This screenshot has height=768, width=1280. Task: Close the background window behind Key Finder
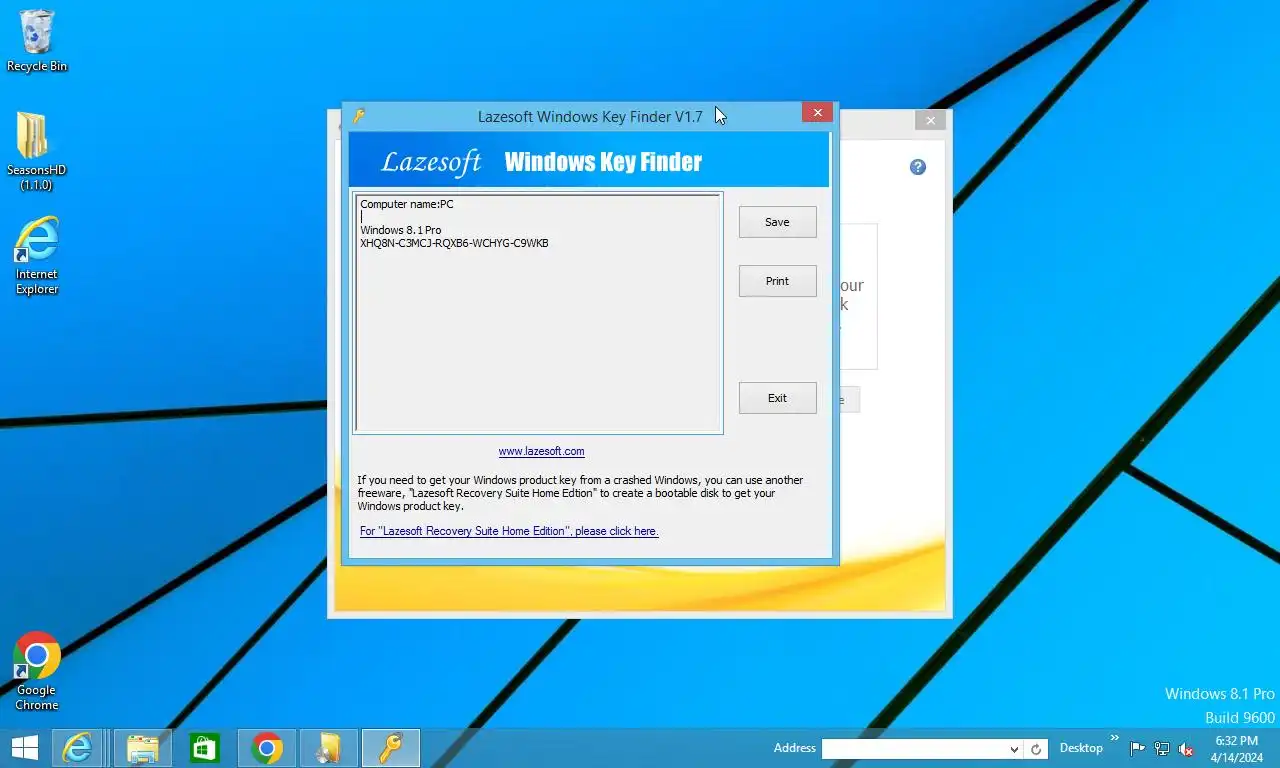[930, 120]
